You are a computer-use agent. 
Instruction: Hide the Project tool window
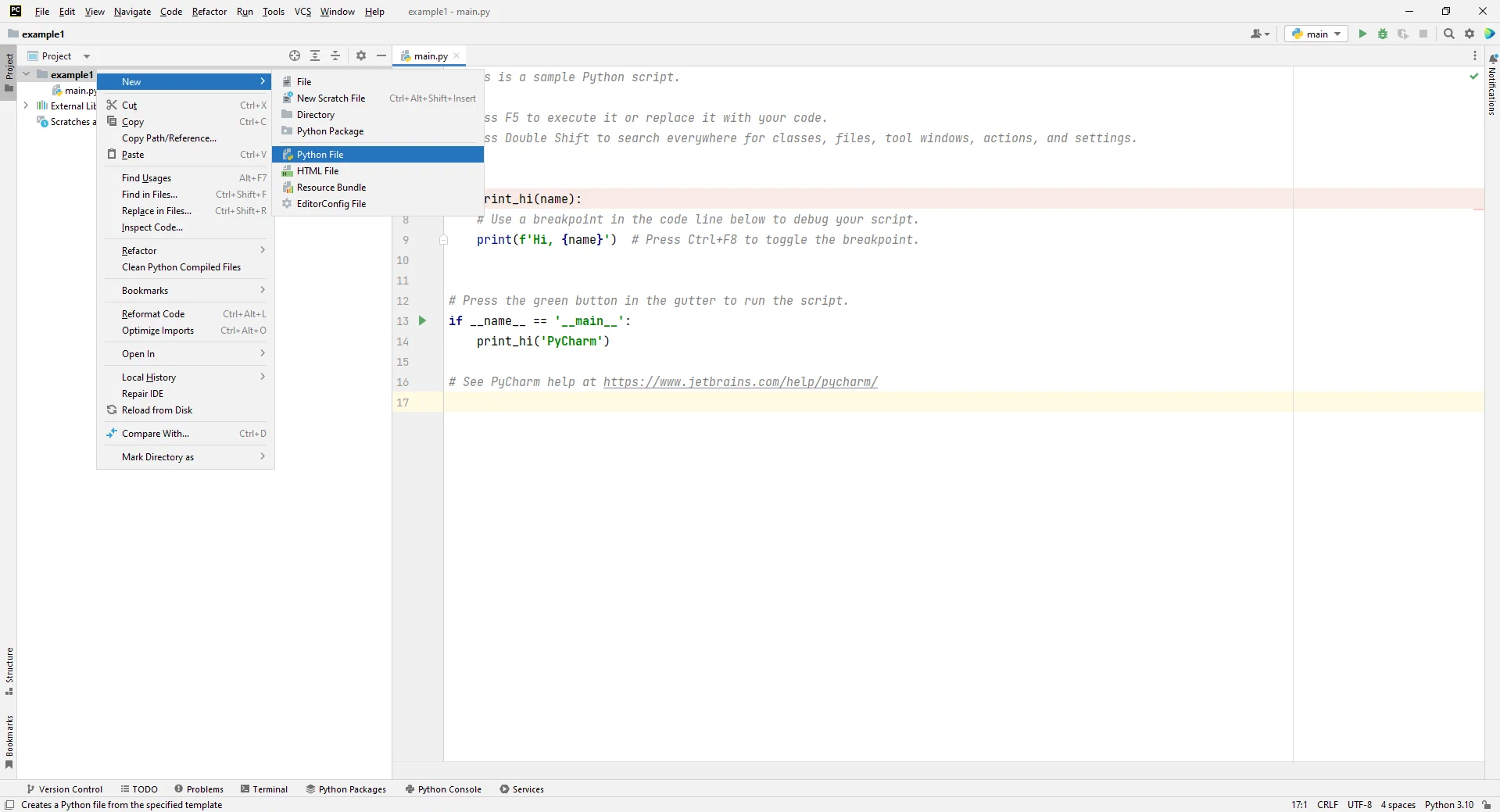coord(381,55)
